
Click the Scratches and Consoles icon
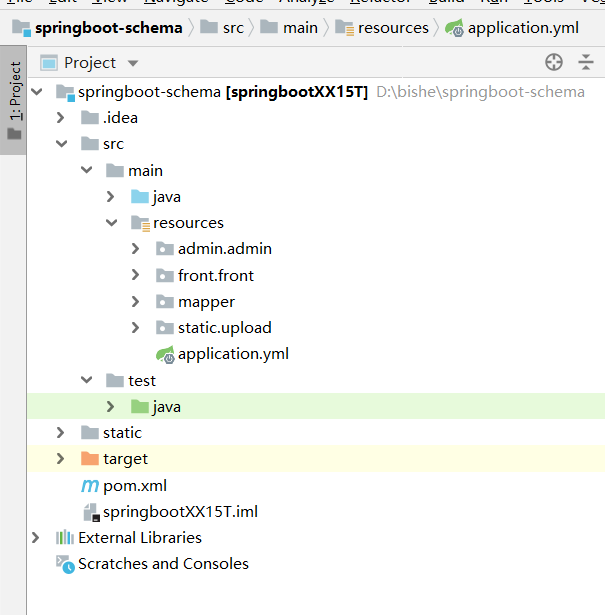pos(65,564)
